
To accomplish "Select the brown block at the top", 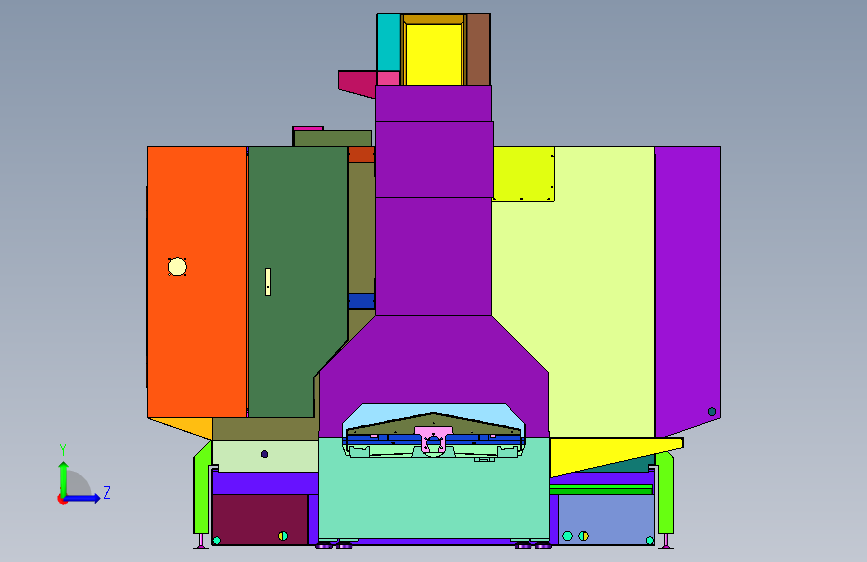I will [478, 49].
